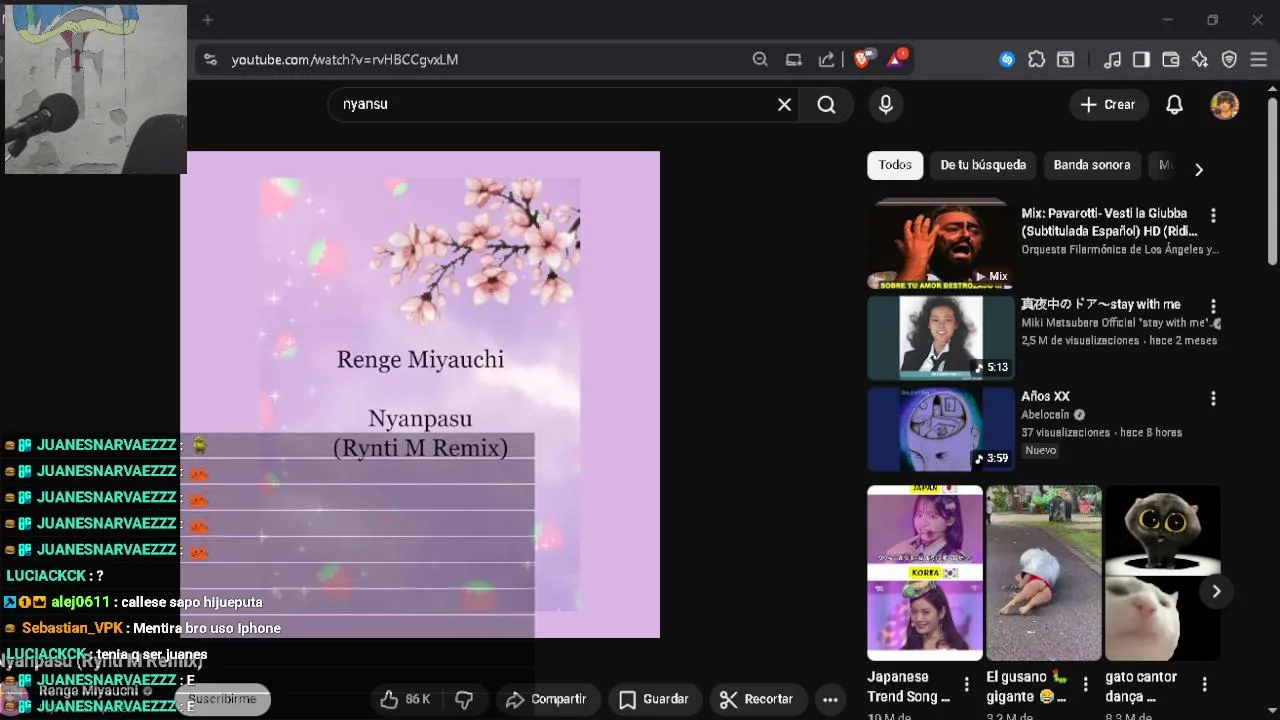Click the page vertical scrollbar
Screen dimensions: 1280x720
(x=1272, y=180)
